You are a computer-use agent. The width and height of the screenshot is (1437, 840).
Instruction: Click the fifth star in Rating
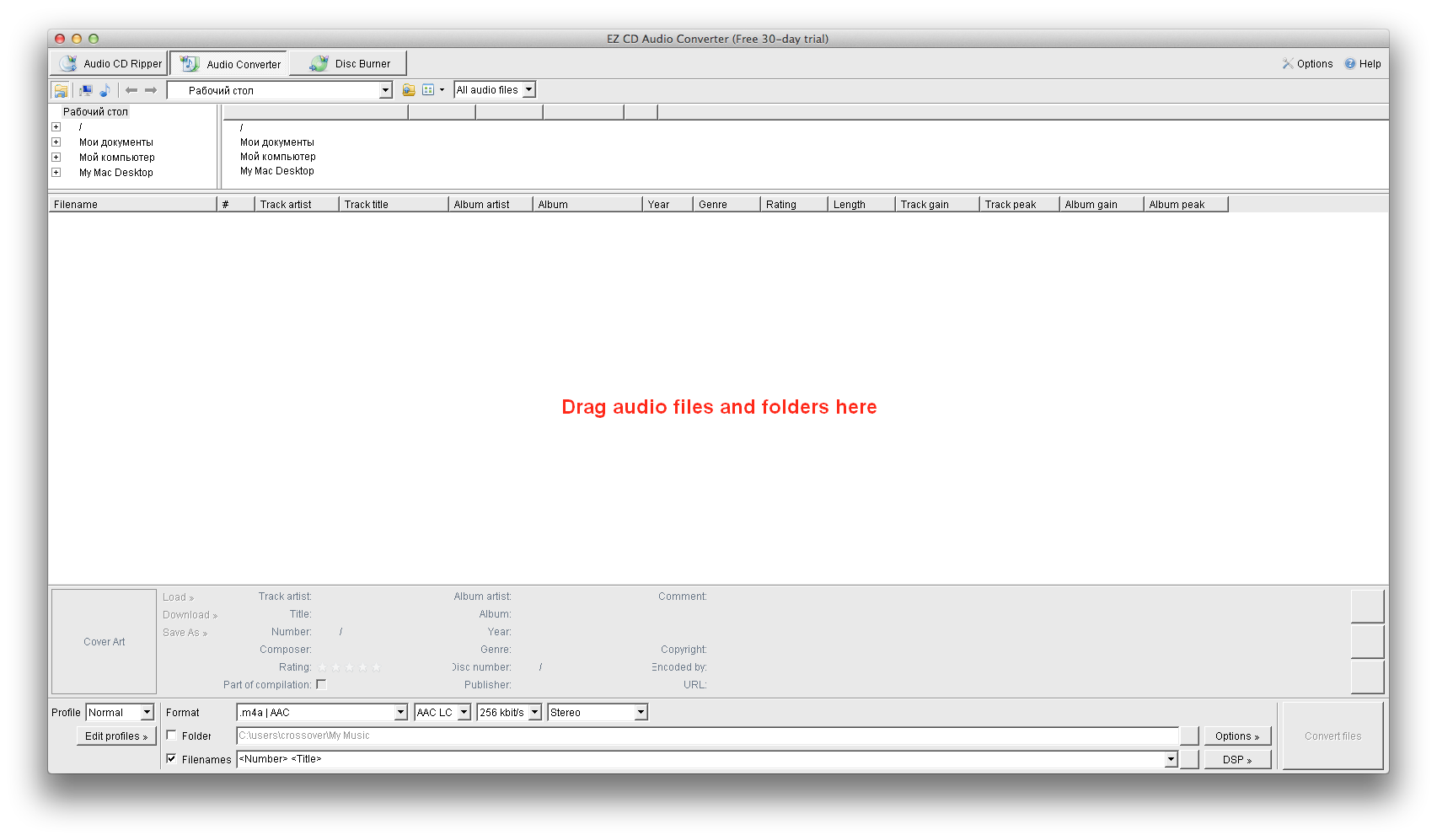click(376, 667)
